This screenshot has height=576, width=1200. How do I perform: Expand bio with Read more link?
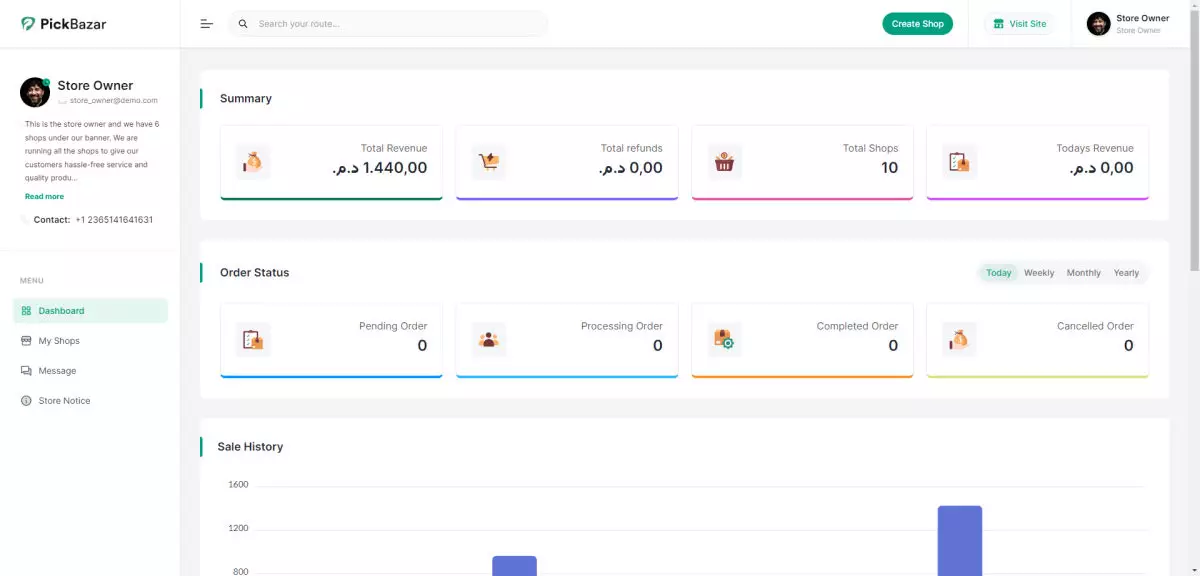pyautogui.click(x=44, y=197)
